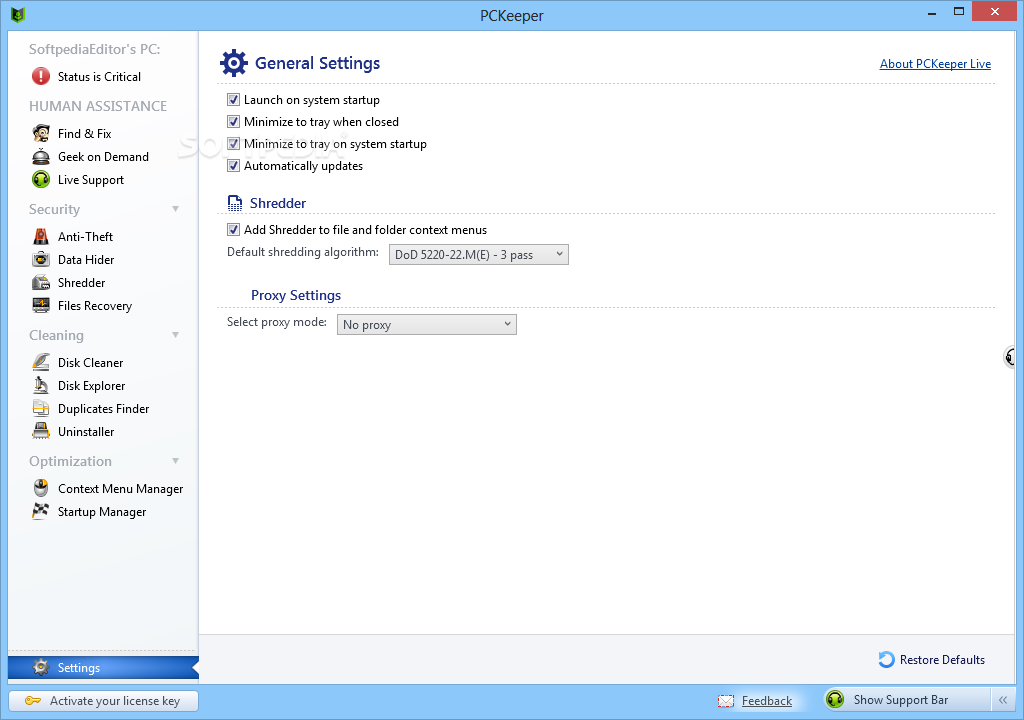Screen dimensions: 1024x720
Task: Click the support headset tab on the right edge
Action: coord(1010,357)
